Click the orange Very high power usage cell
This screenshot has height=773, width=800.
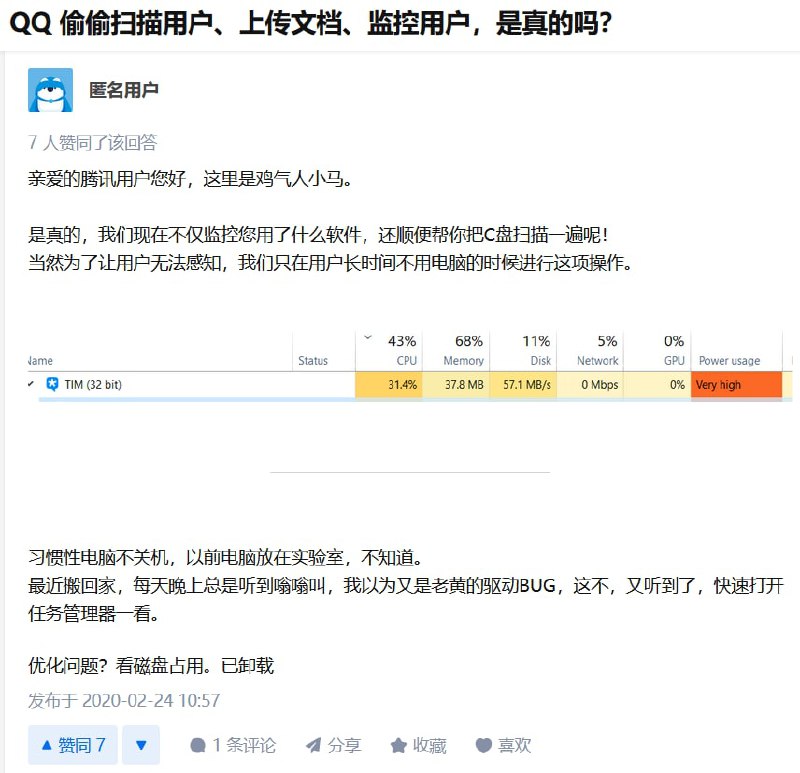[x=736, y=384]
